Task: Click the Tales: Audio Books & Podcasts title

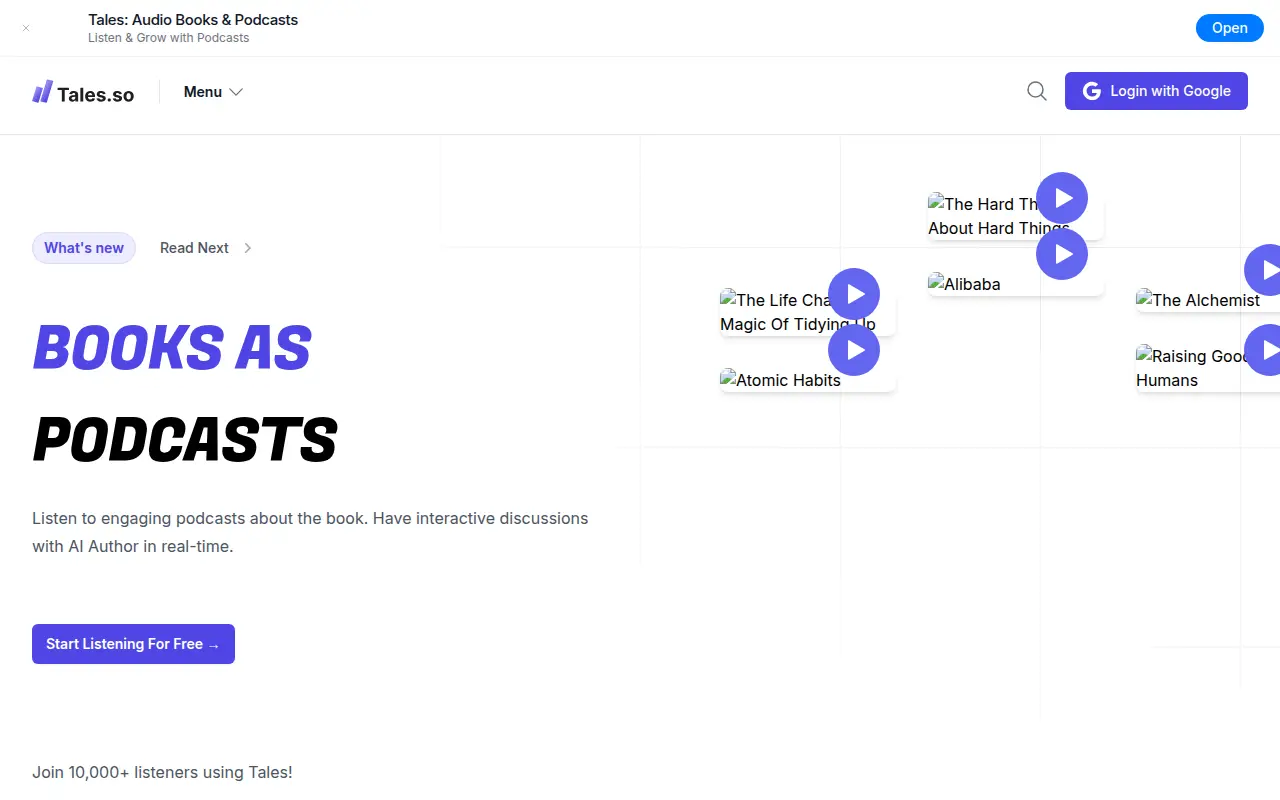Action: [x=193, y=20]
